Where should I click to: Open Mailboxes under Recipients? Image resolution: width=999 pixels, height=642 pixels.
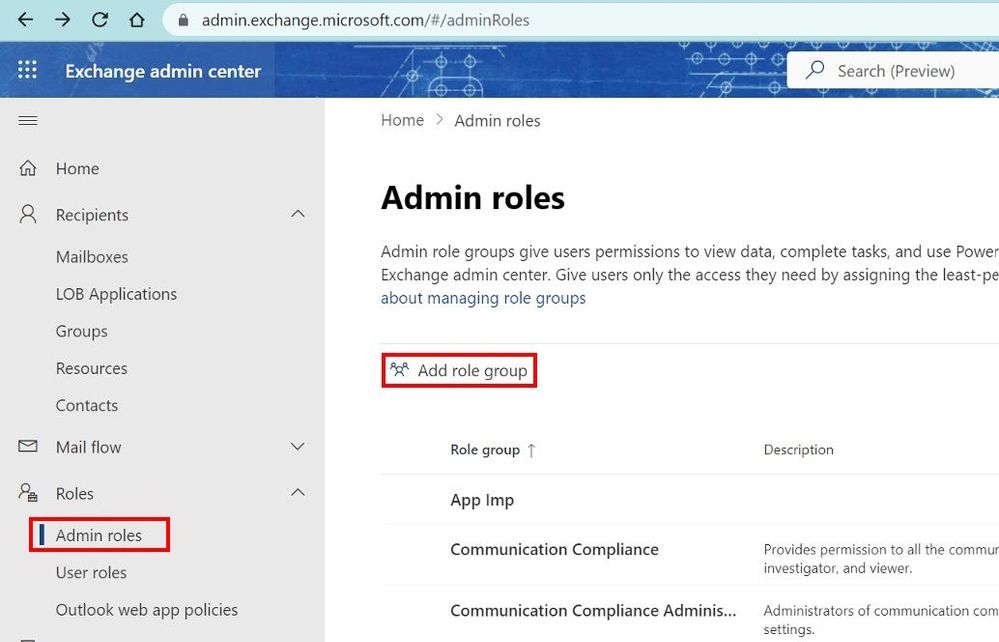coord(92,257)
